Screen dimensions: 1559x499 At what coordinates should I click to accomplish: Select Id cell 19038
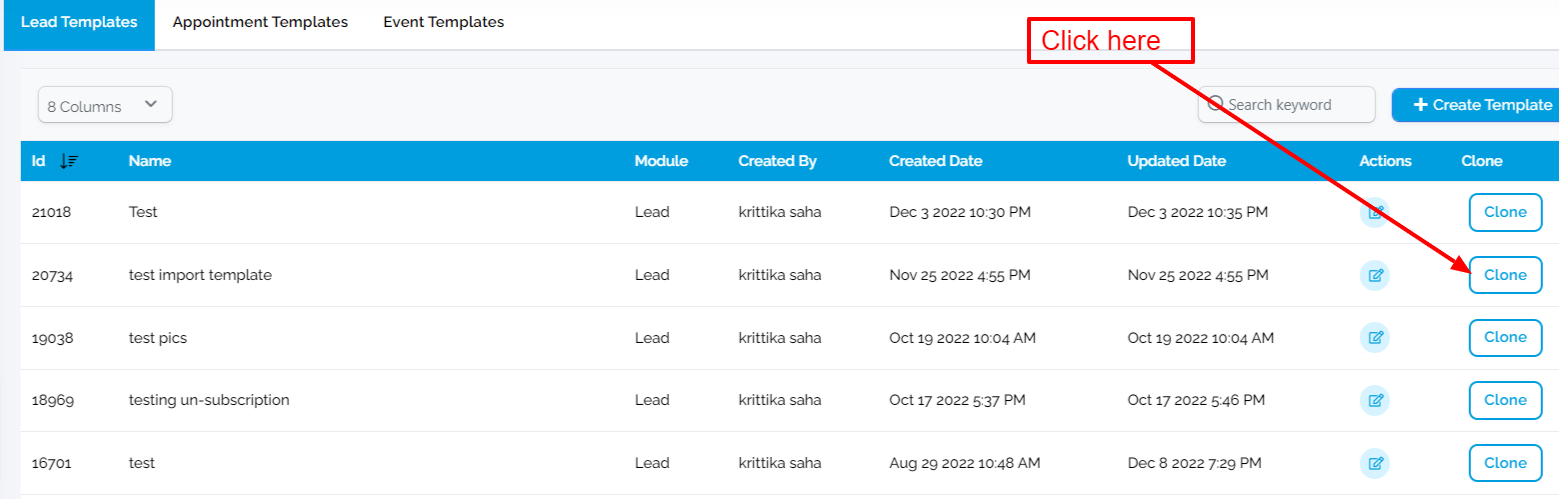click(53, 338)
